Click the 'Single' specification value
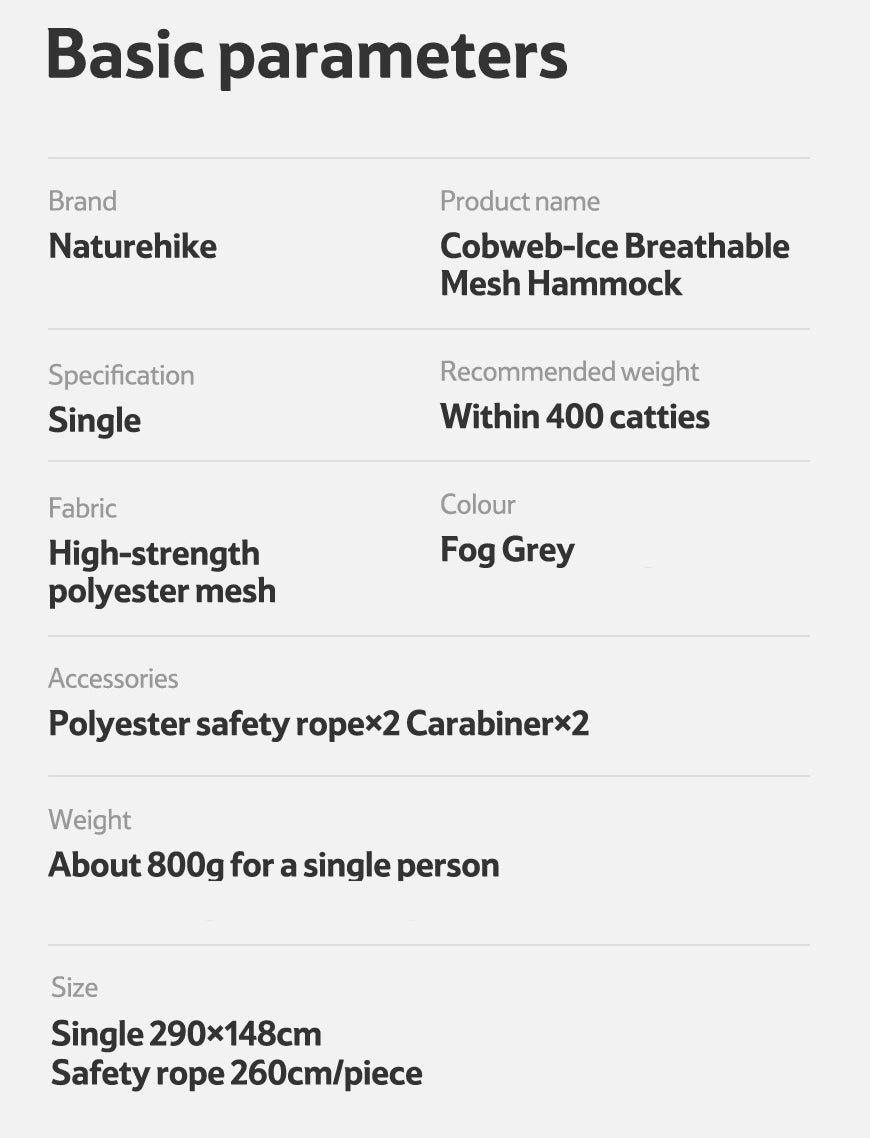 94,420
